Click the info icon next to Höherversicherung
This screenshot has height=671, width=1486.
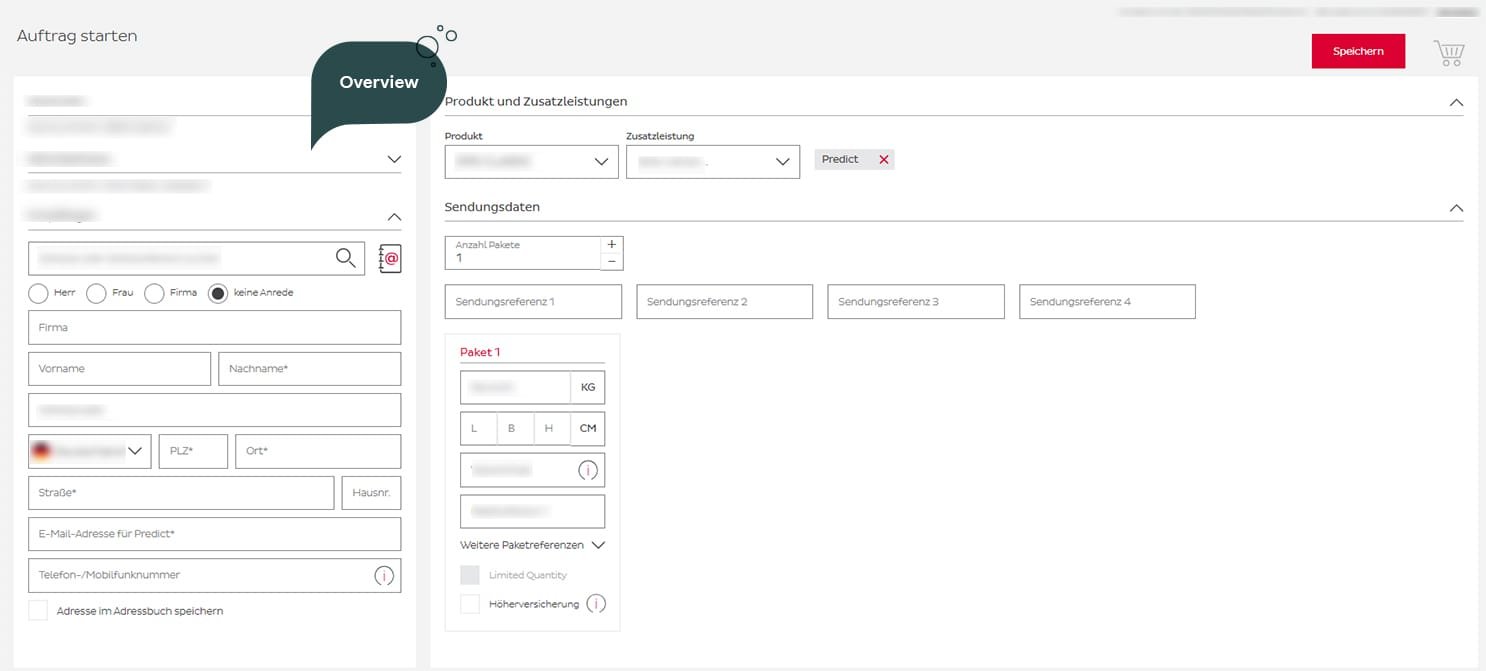point(596,604)
